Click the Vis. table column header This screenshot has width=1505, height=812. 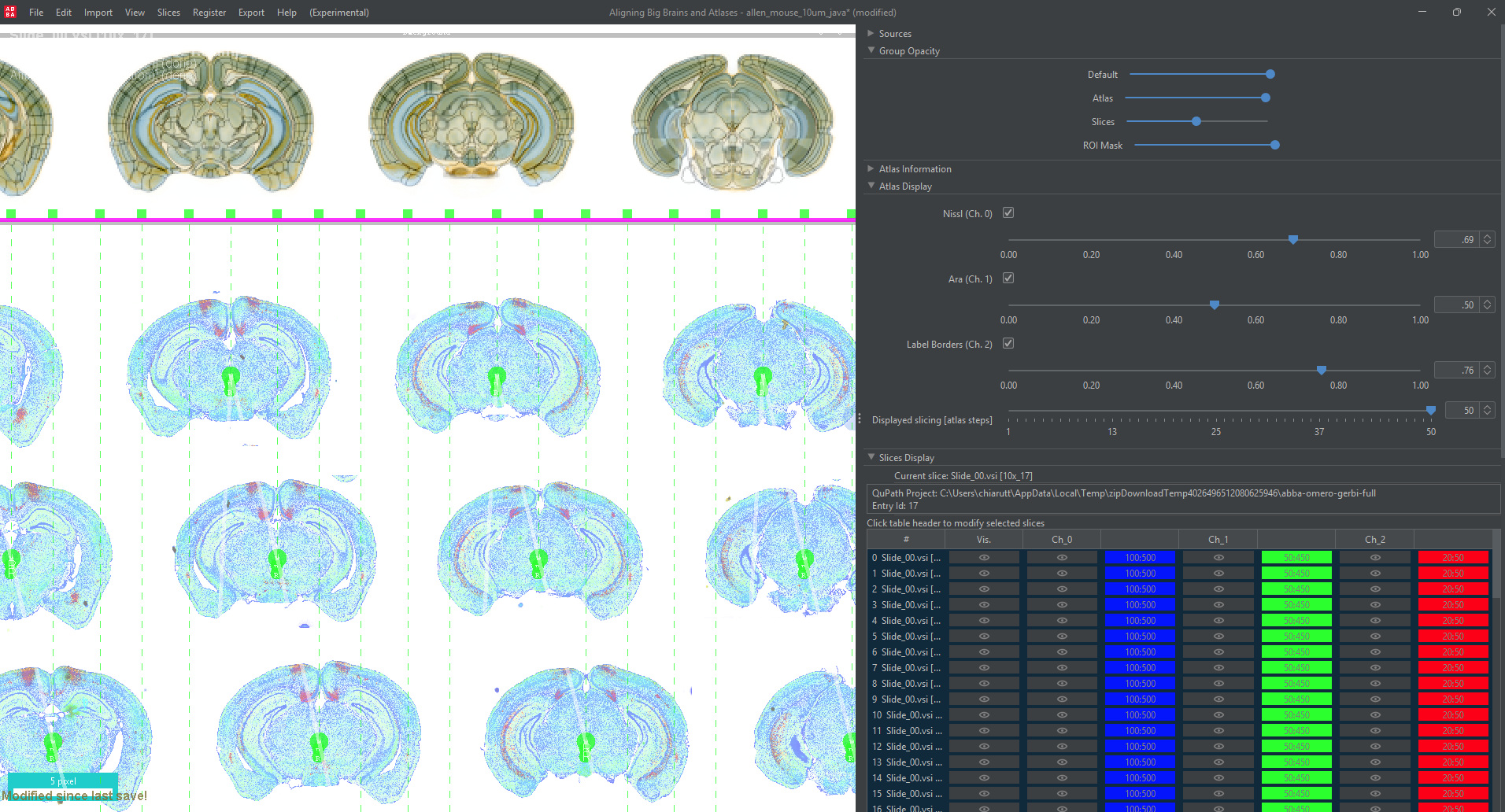[x=983, y=539]
